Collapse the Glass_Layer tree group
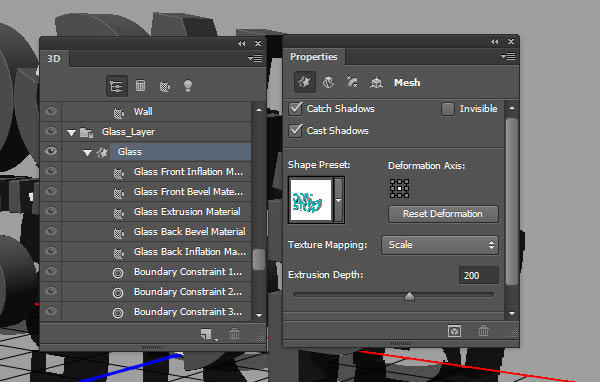Viewport: 600px width, 382px height. pyautogui.click(x=71, y=133)
